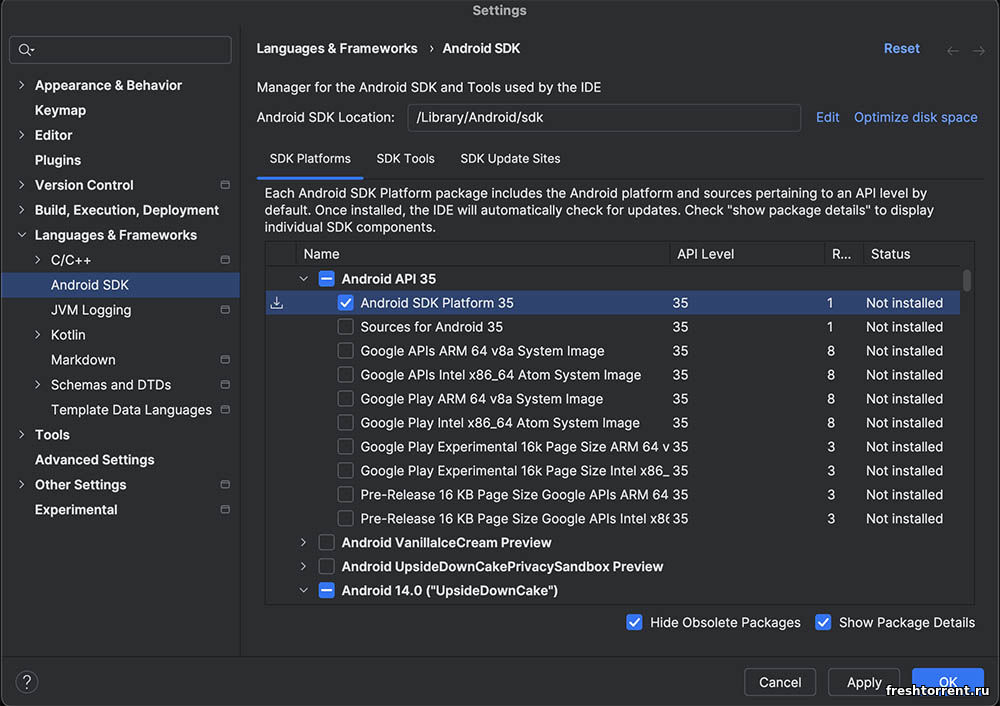Click download icon beside Android SDK Platform 35

coord(277,303)
